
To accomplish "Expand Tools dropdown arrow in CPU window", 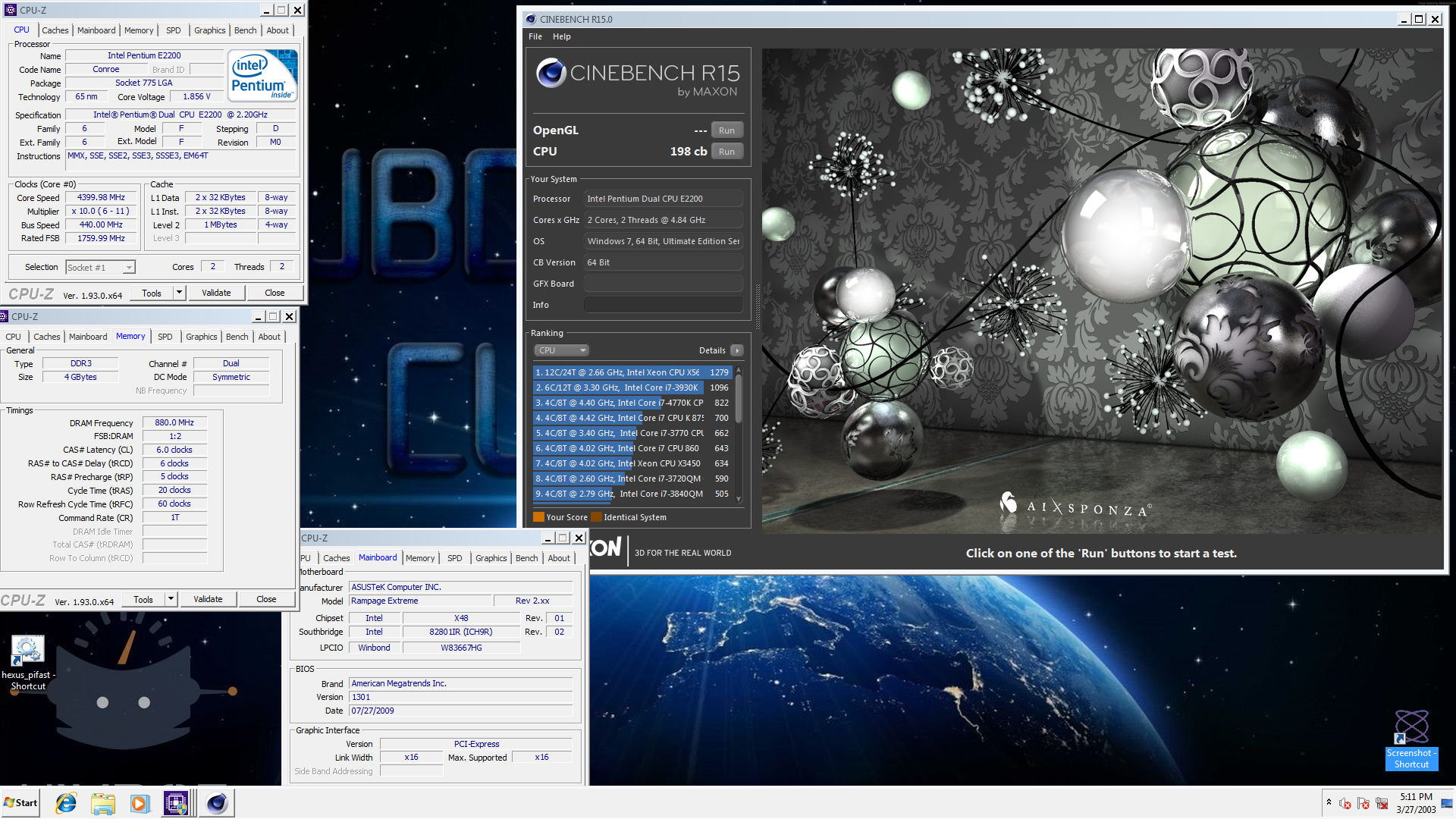I will tap(179, 293).
